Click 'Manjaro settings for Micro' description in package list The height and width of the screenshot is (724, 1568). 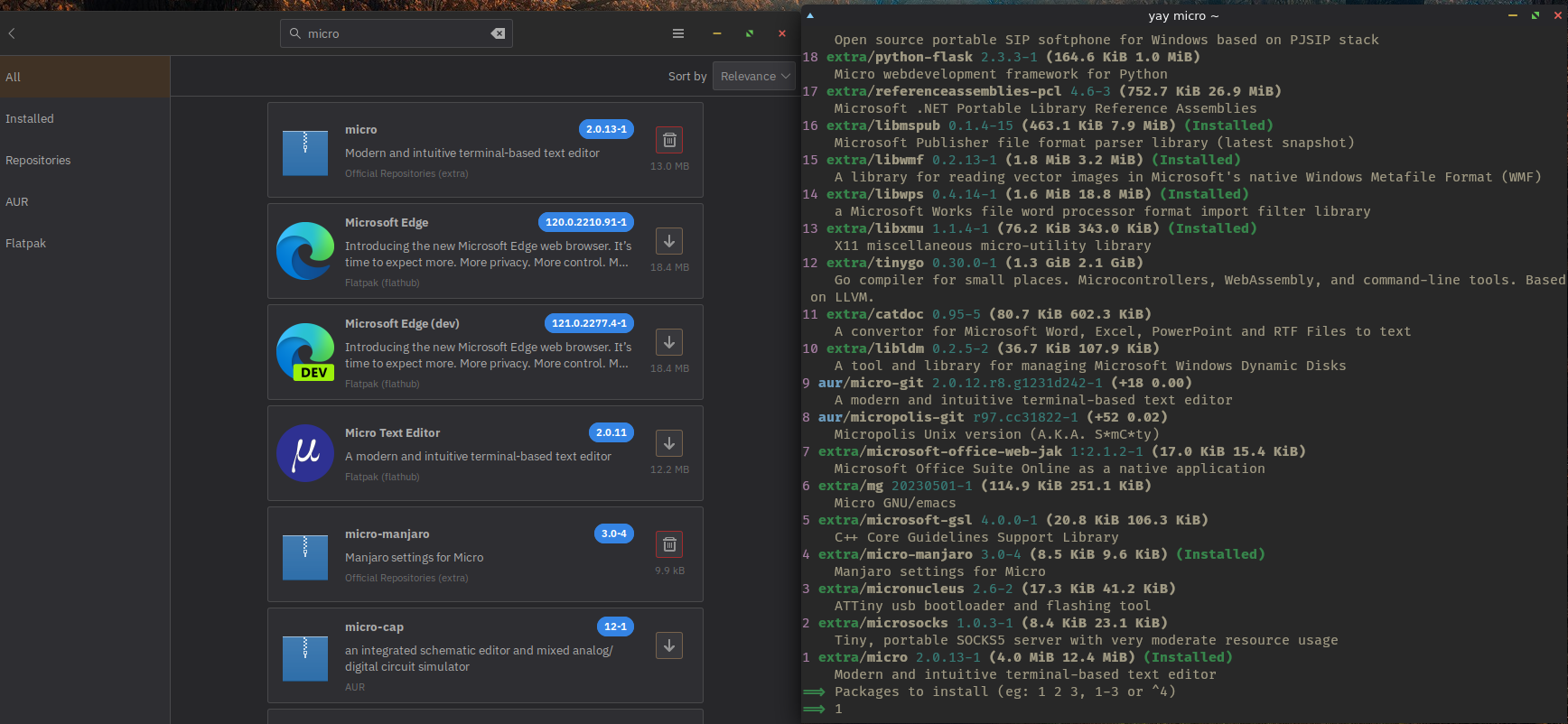click(x=415, y=558)
